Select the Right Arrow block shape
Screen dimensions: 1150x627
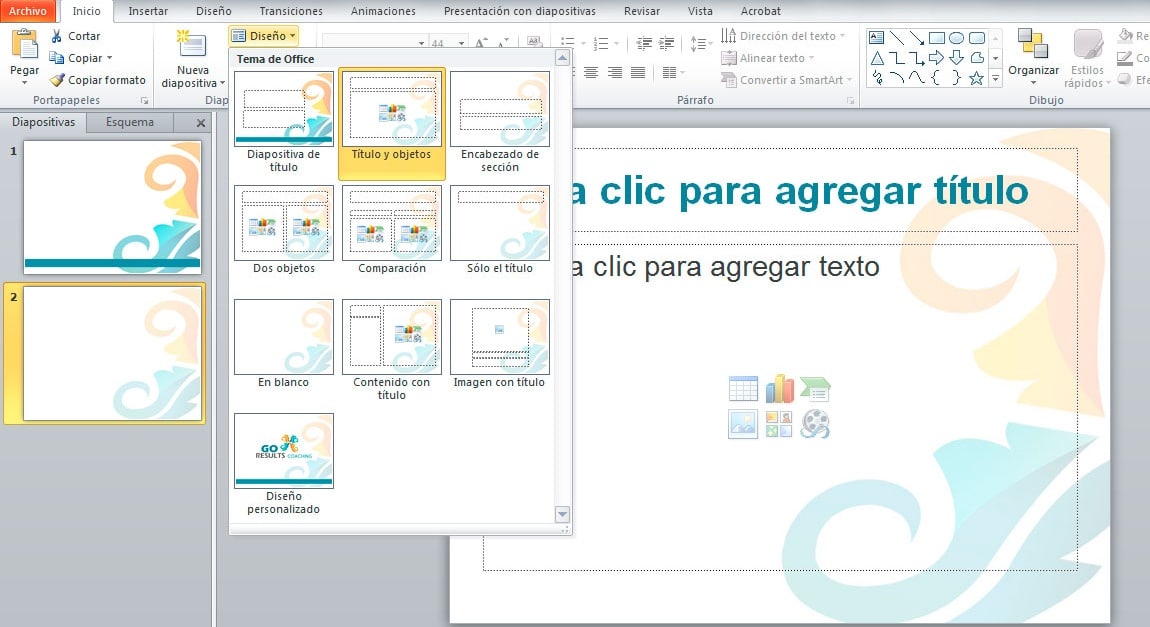coord(937,58)
